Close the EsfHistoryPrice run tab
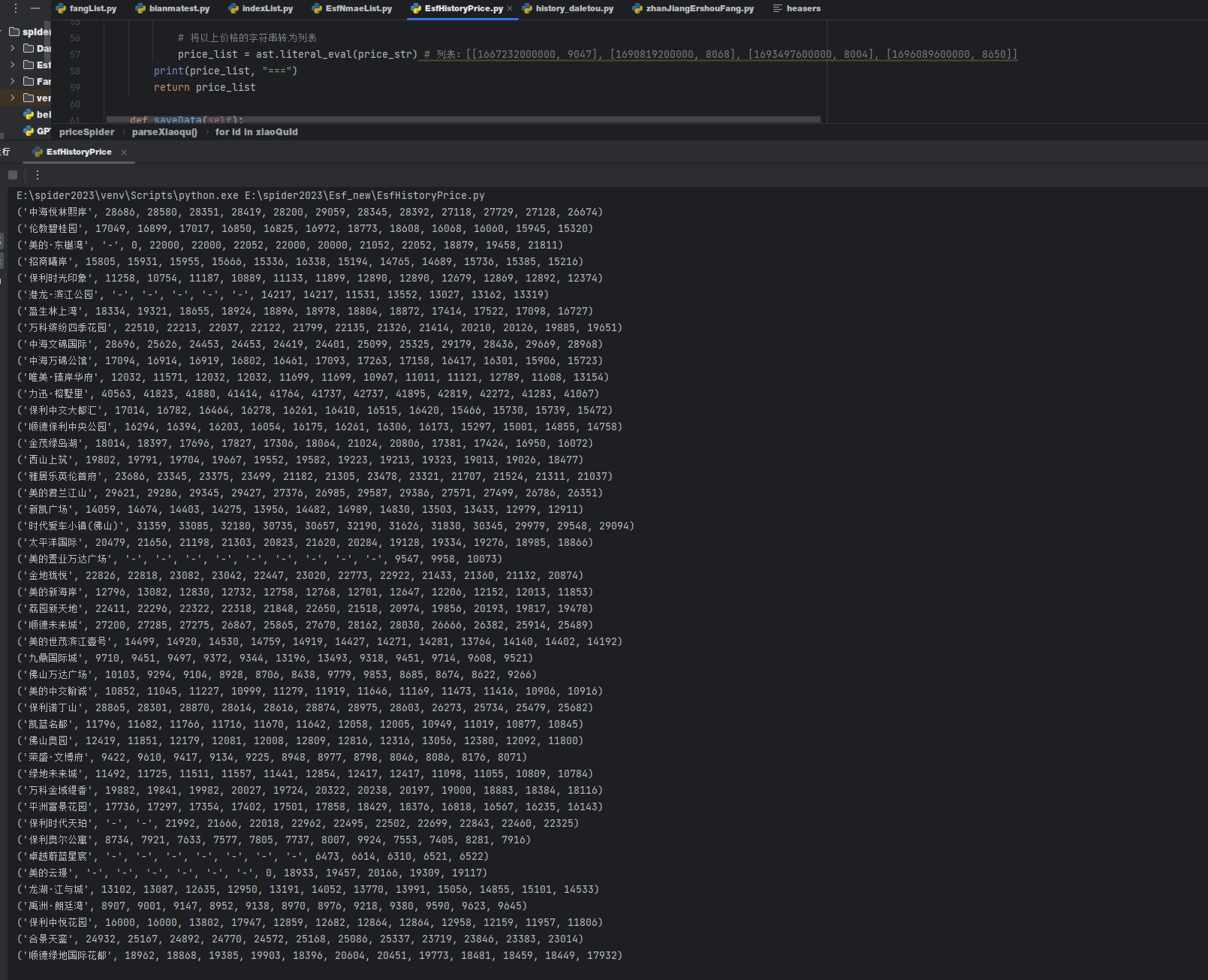Screen dimensions: 1208x980 tap(124, 152)
